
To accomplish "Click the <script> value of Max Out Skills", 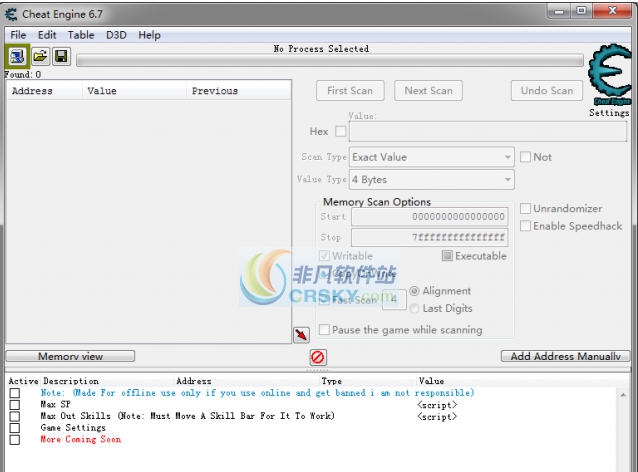I will point(437,417).
